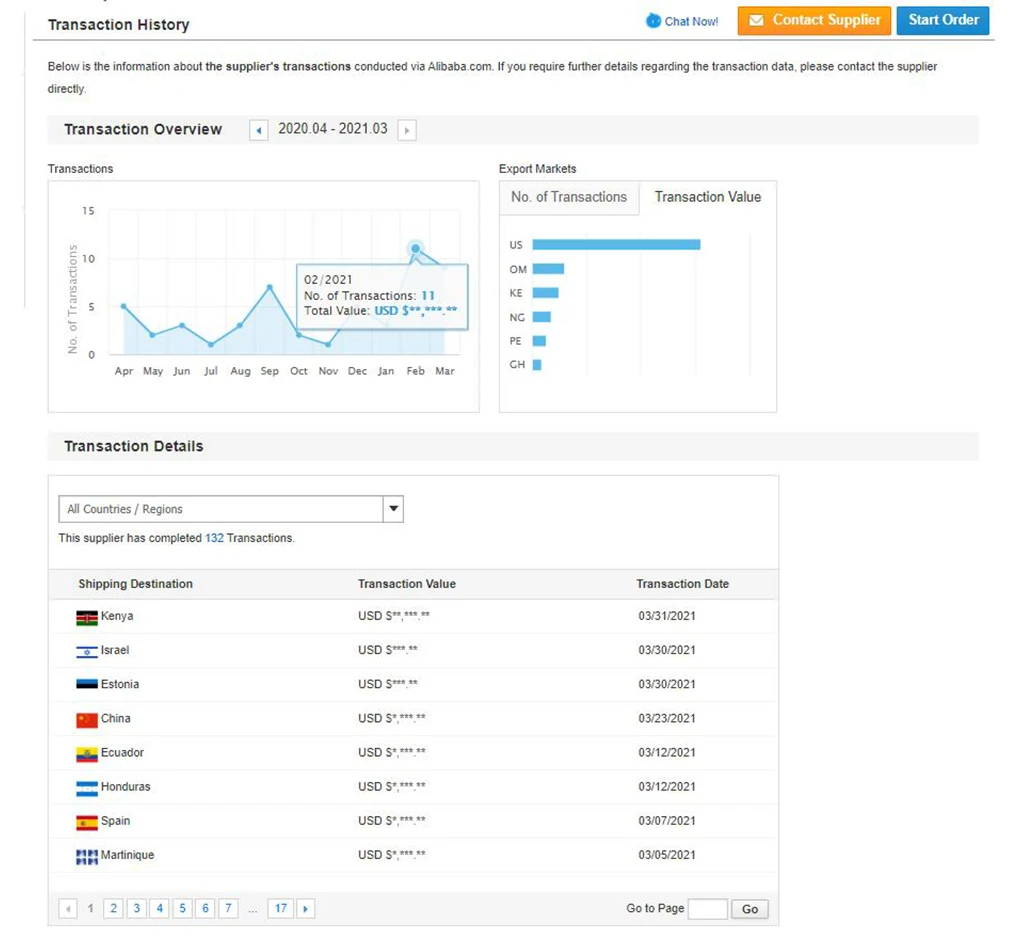
Task: Click the Apr data point on chart
Action: coord(123,306)
